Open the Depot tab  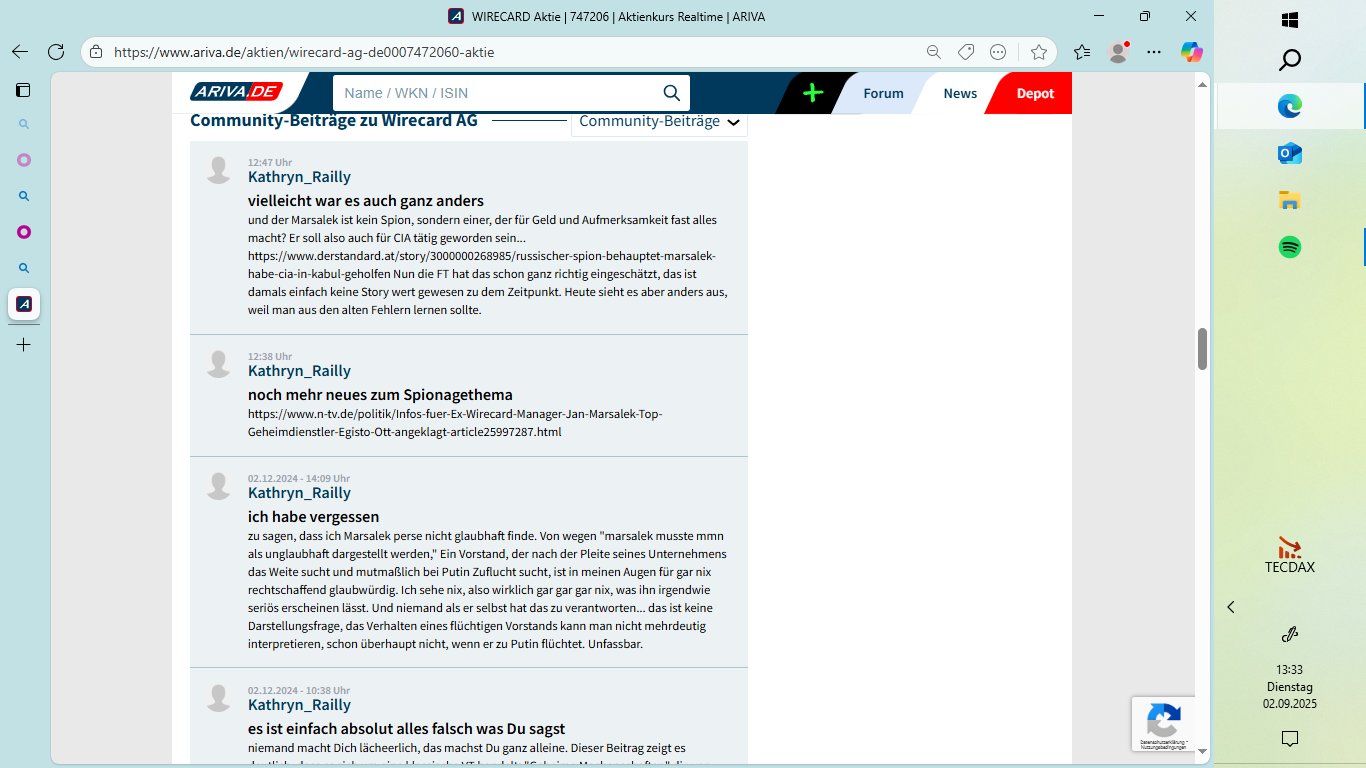tap(1035, 92)
